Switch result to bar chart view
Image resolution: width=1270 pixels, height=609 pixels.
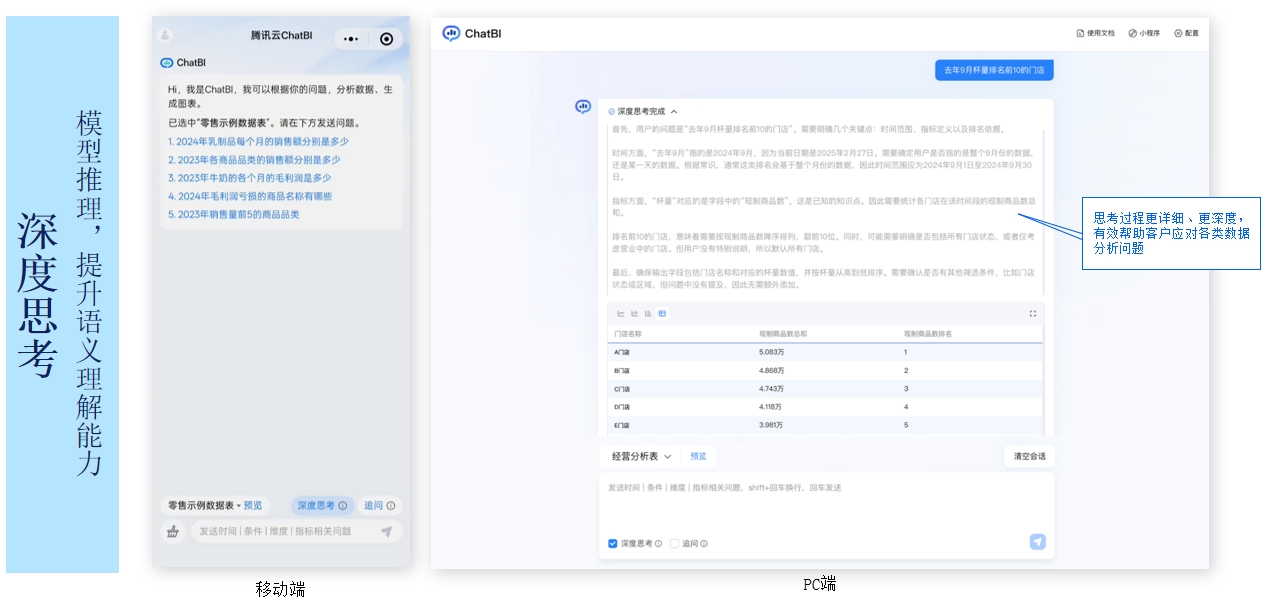(634, 314)
